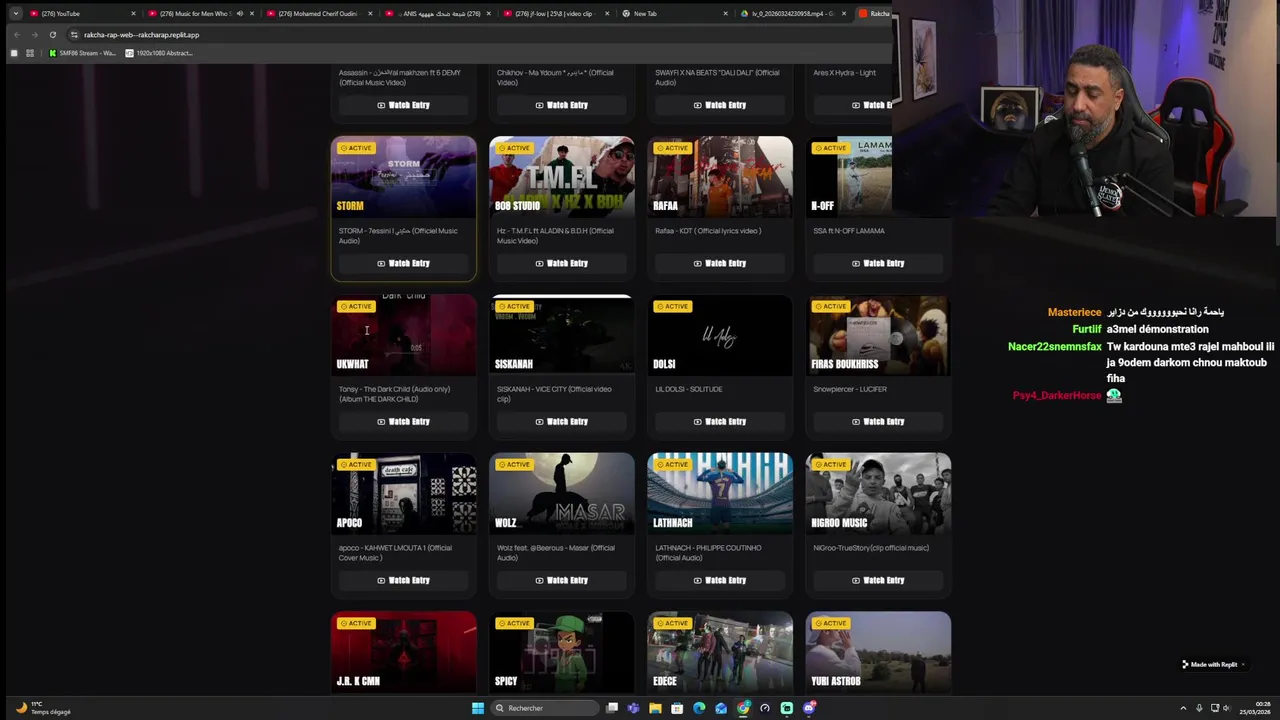Open Watch Entry for UKWHAT card
The image size is (1280, 720).
(x=404, y=421)
